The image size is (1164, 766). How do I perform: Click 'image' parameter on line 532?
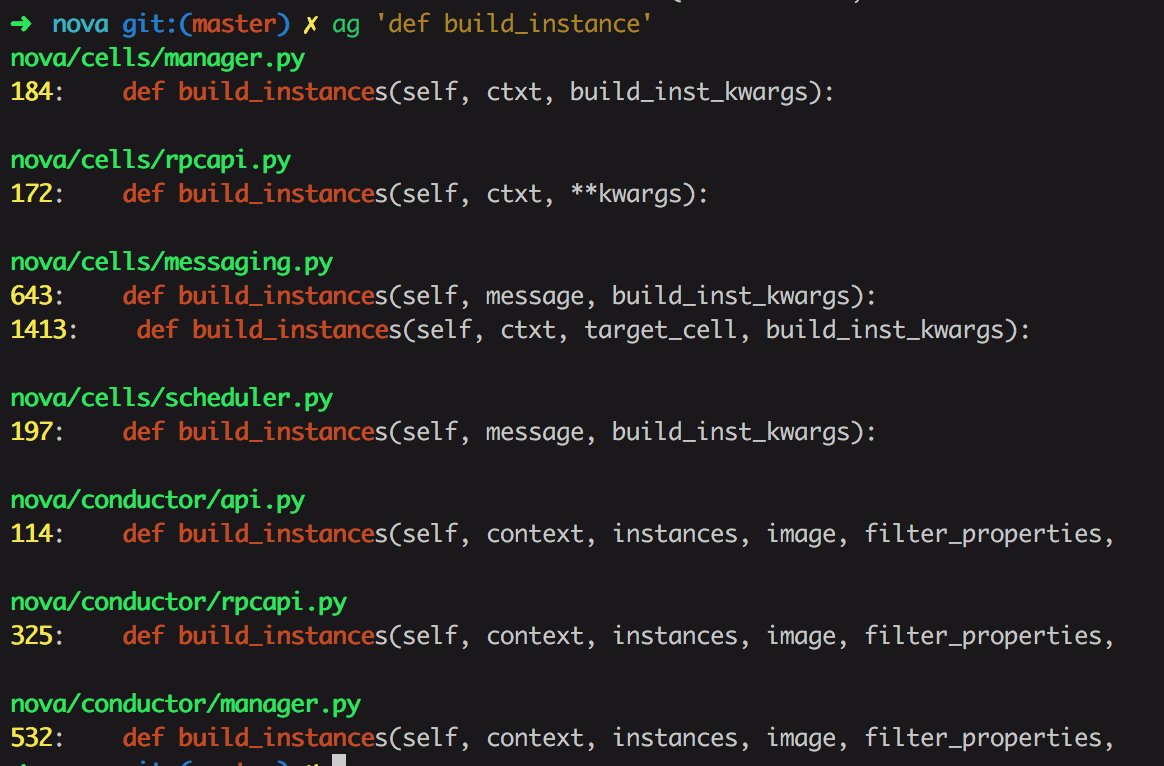802,738
